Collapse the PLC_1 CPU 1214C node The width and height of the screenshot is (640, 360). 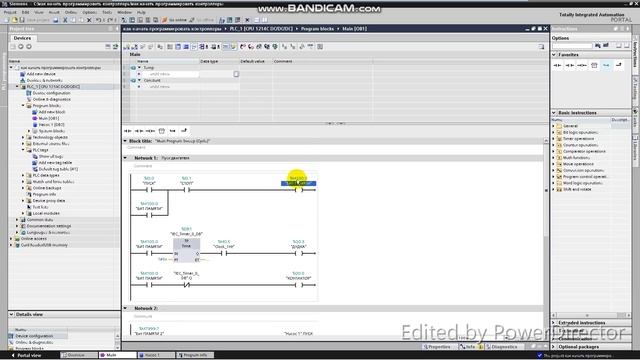[17, 87]
